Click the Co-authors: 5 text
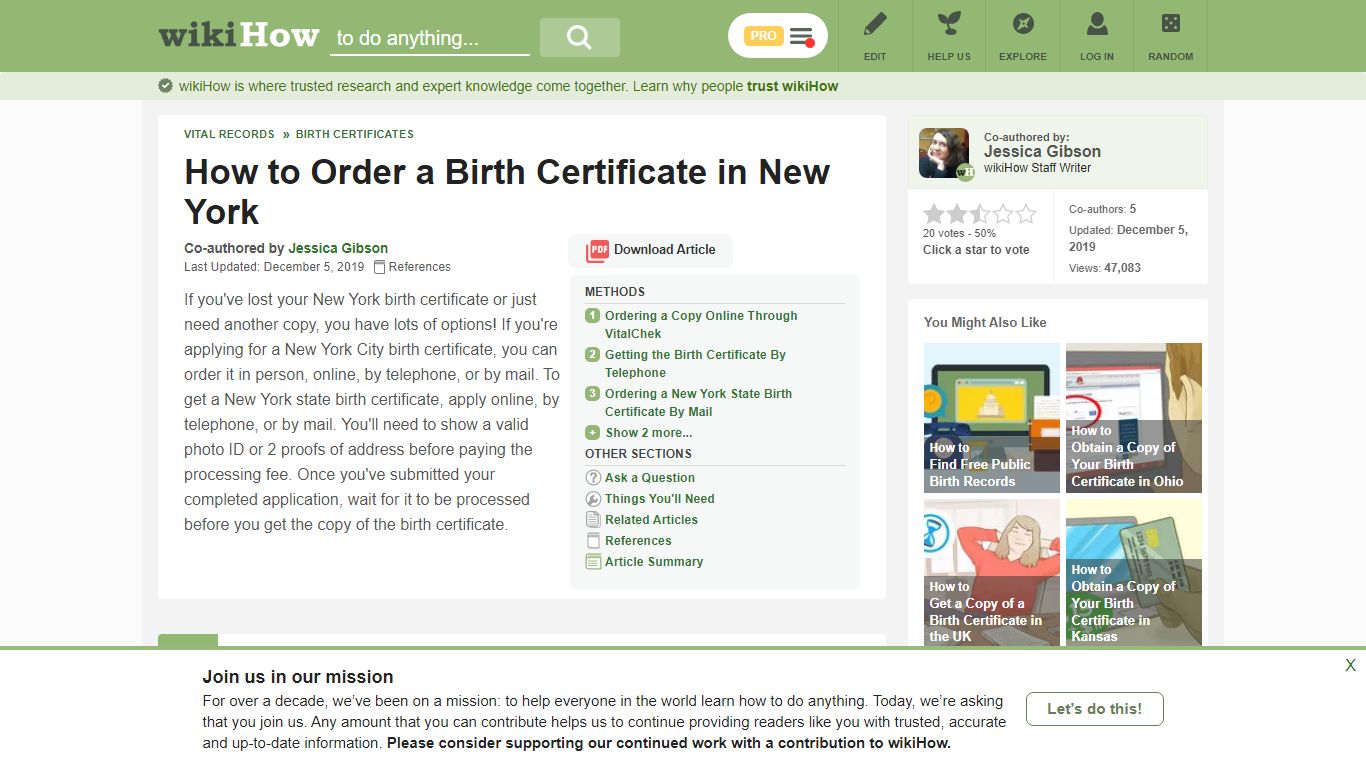Screen dimensions: 1366x768 [x=1102, y=209]
